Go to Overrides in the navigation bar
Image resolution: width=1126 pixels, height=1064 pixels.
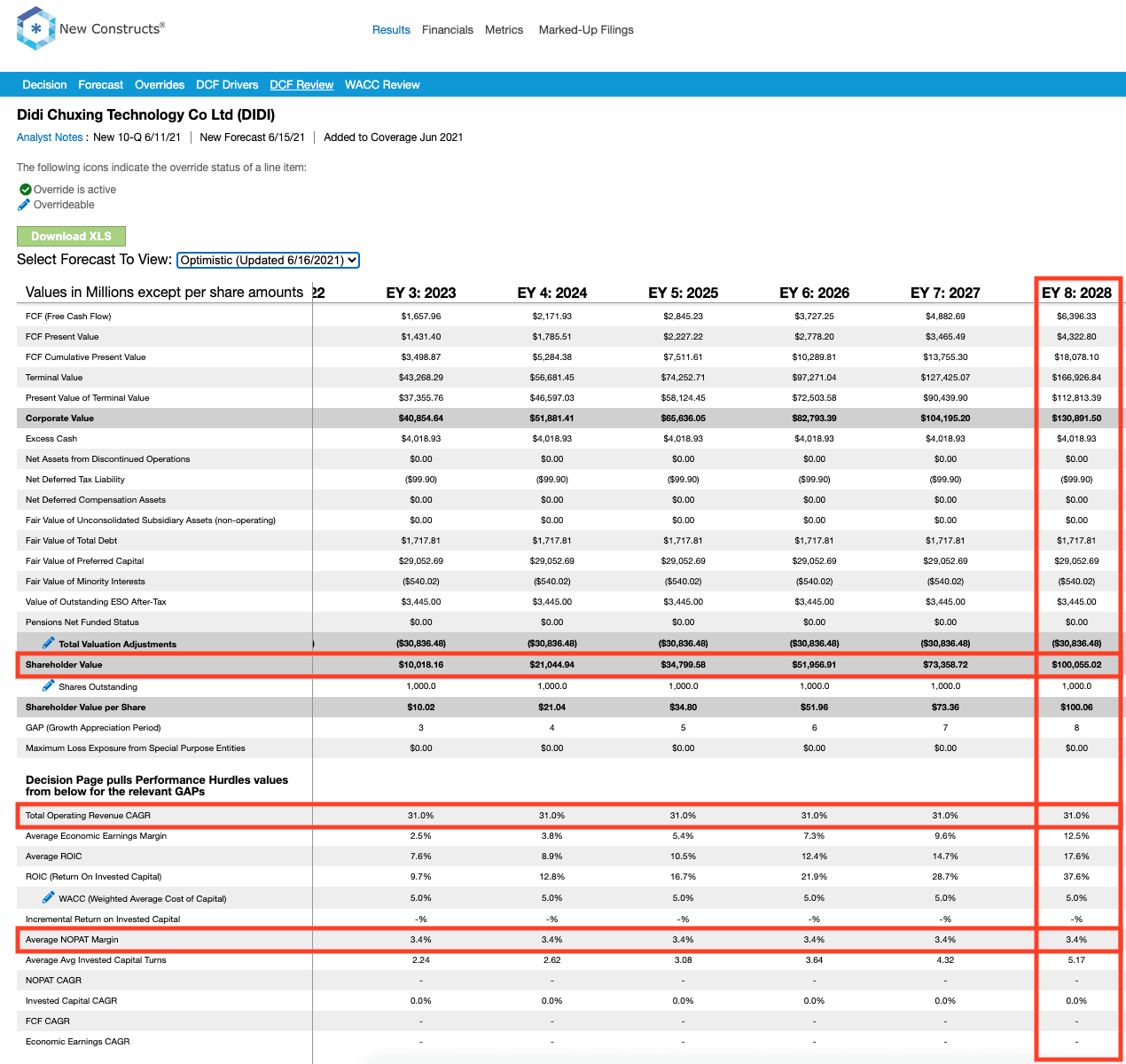(160, 85)
